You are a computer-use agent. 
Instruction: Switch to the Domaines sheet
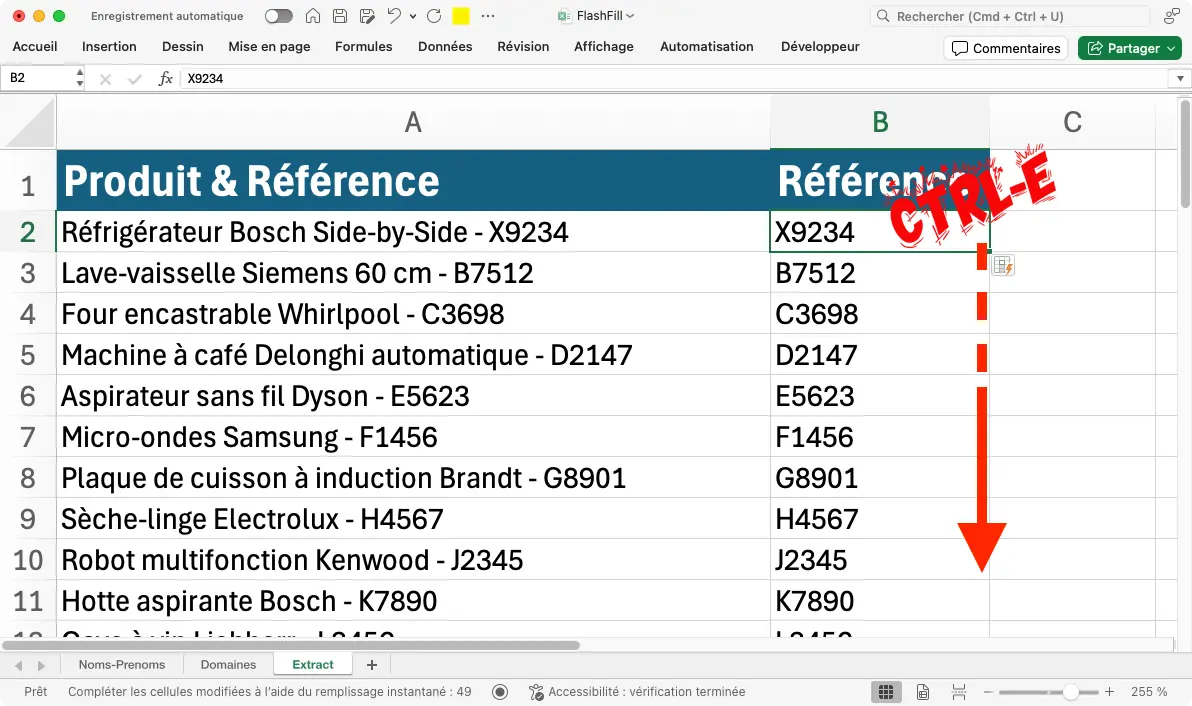228,665
